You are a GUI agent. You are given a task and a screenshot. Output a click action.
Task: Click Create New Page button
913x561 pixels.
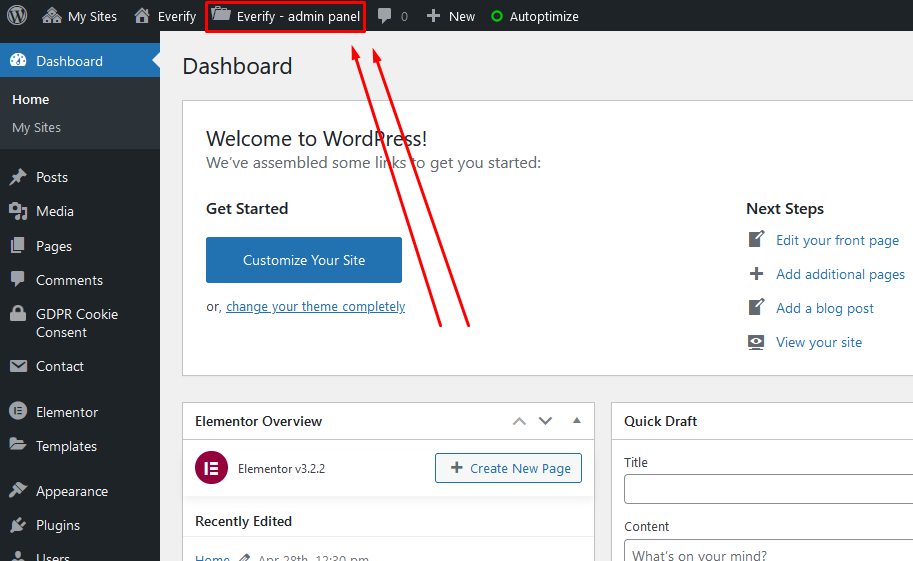(508, 468)
